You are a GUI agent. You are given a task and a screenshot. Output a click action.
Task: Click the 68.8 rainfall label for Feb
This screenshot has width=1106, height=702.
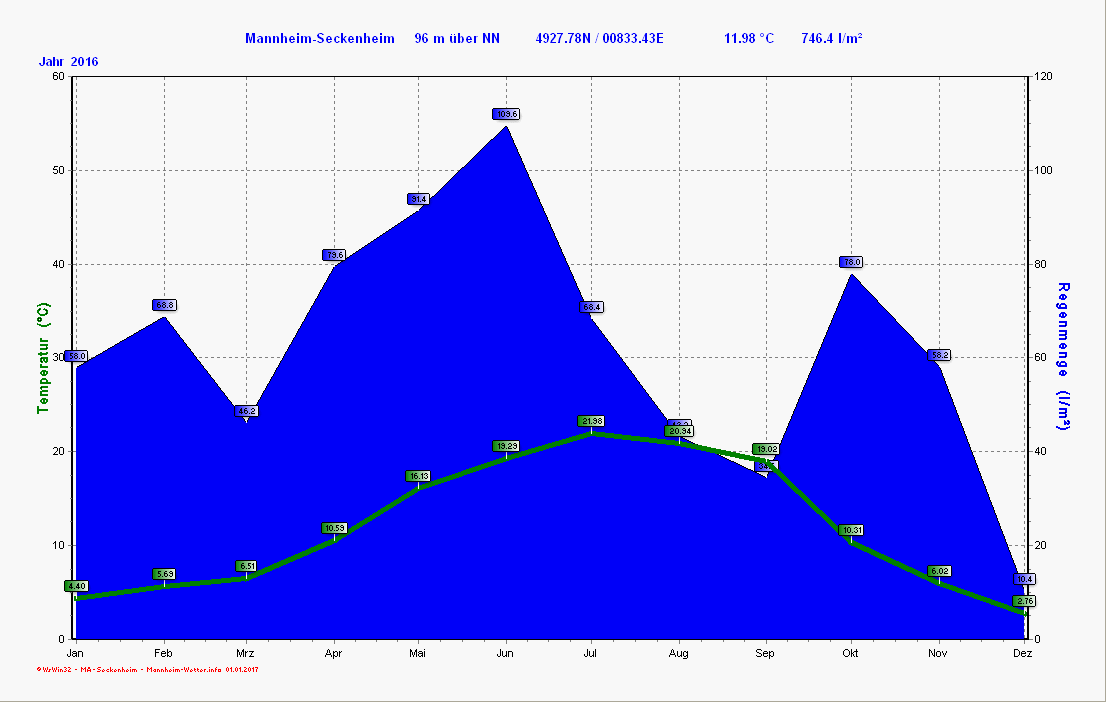click(164, 305)
